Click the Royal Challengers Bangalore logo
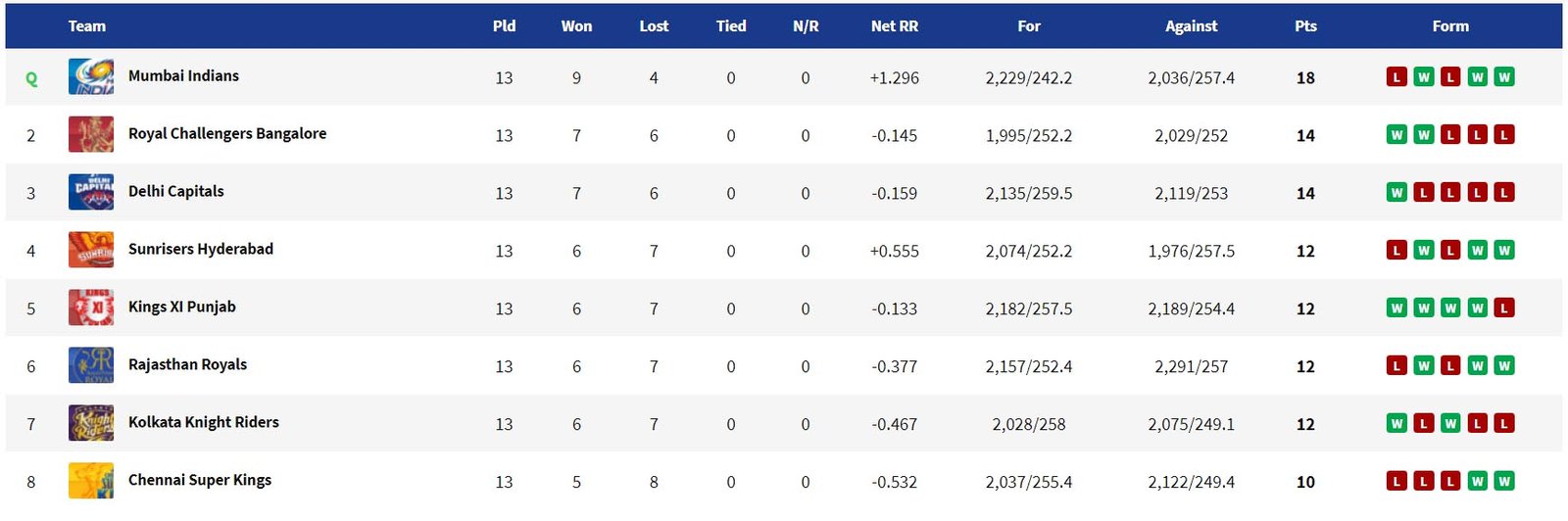Viewport: 1568px width, 521px height. coord(91,134)
